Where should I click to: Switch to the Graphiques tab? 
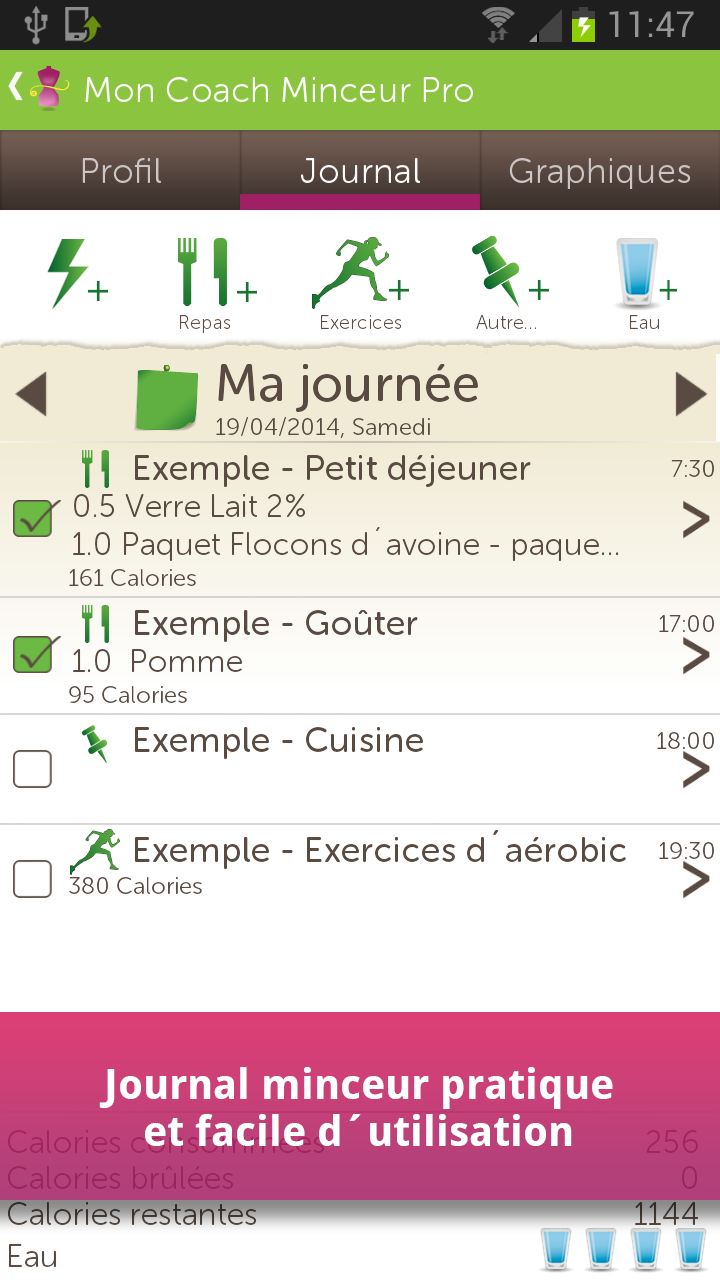coord(600,170)
